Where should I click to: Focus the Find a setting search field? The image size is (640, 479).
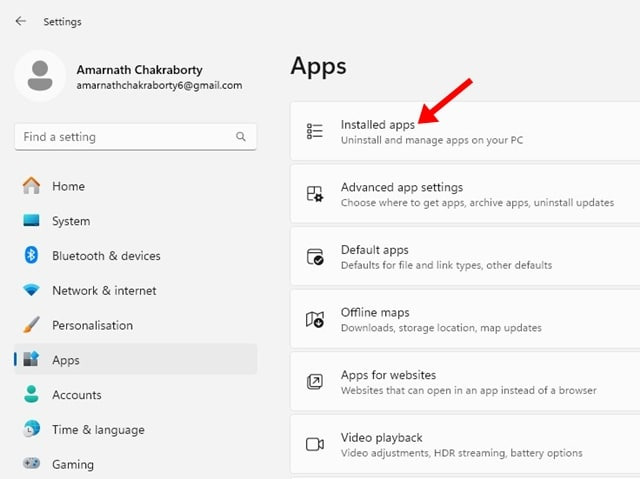click(136, 137)
